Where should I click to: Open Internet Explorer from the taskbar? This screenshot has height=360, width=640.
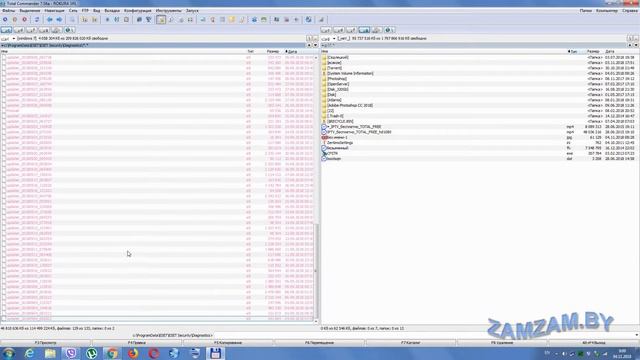pyautogui.click(x=29, y=353)
